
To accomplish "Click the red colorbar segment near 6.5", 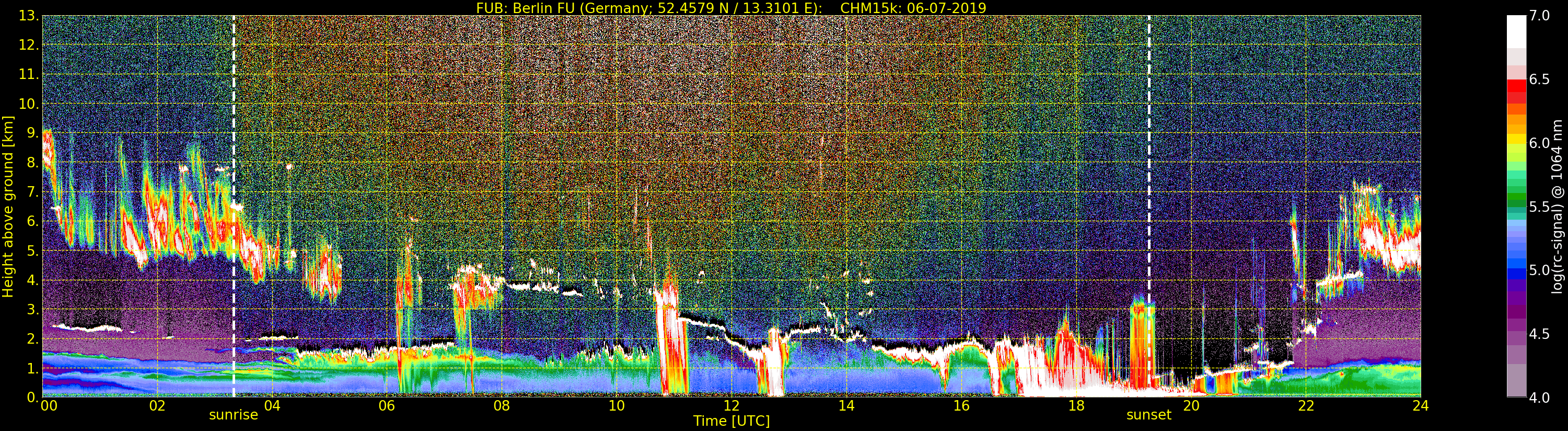I will click(x=1516, y=85).
